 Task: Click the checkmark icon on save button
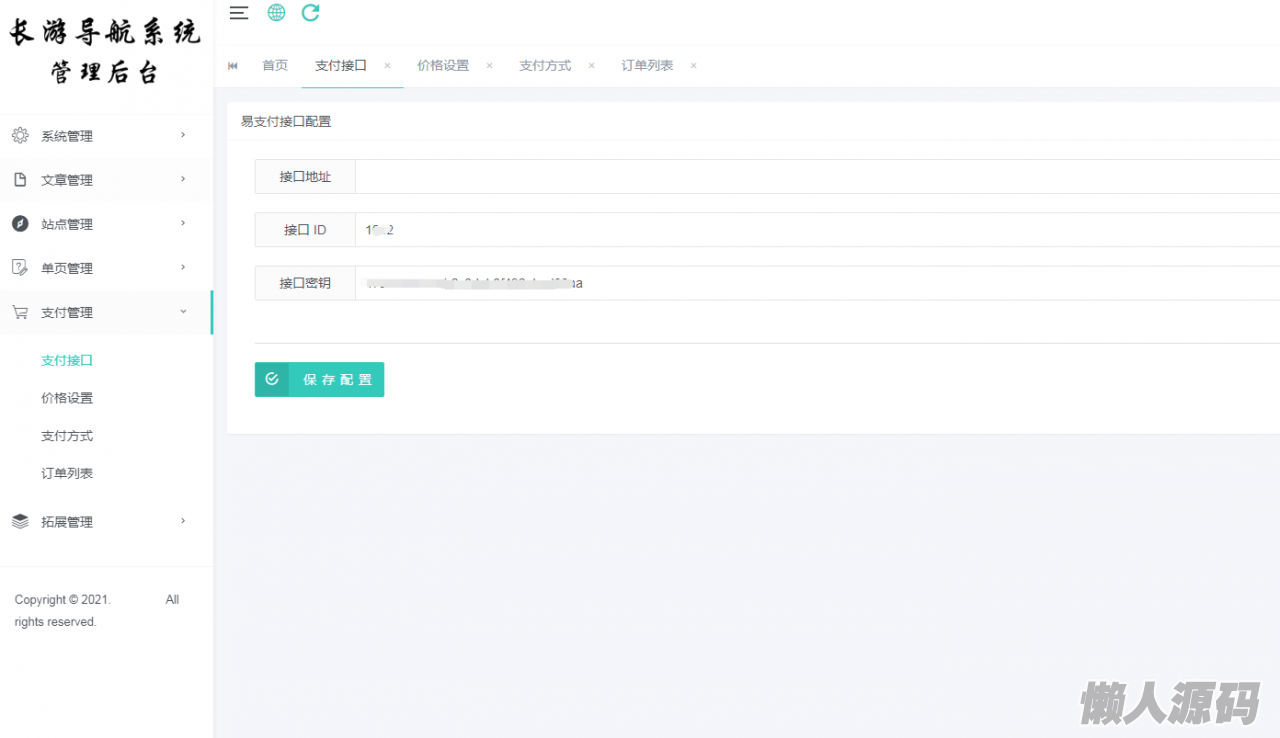point(272,380)
